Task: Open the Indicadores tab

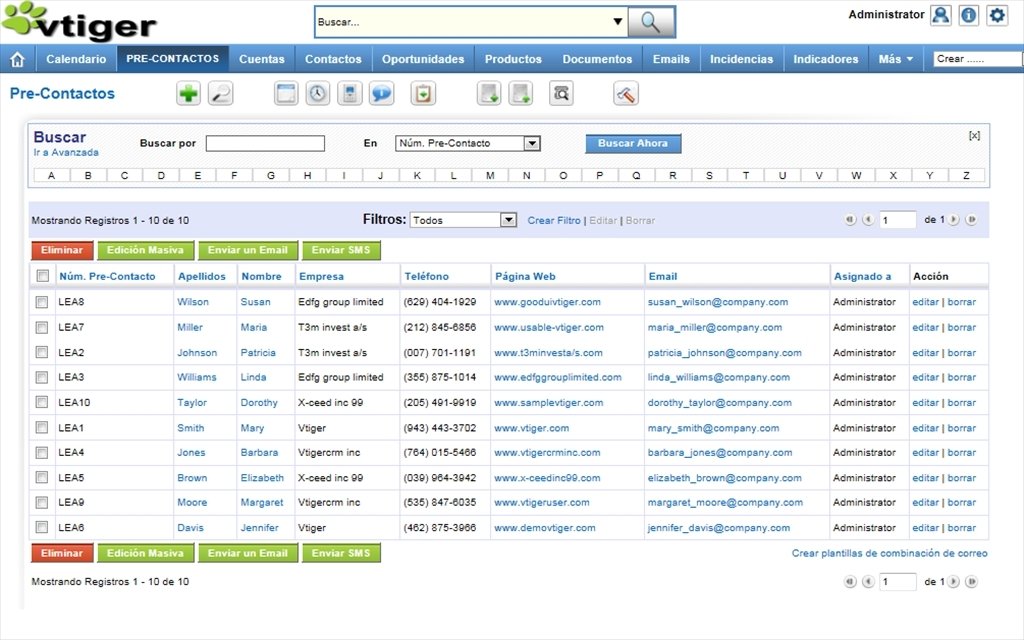Action: (x=825, y=59)
